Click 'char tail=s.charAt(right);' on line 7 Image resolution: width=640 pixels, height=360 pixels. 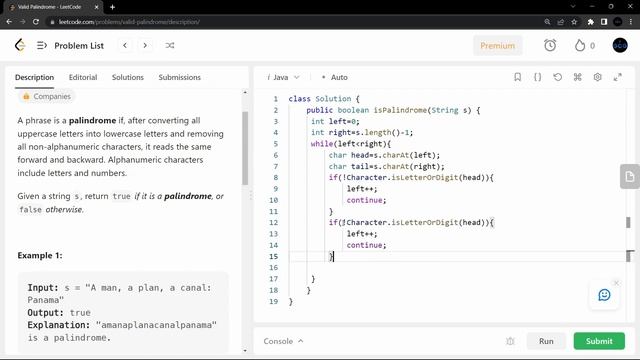387,167
